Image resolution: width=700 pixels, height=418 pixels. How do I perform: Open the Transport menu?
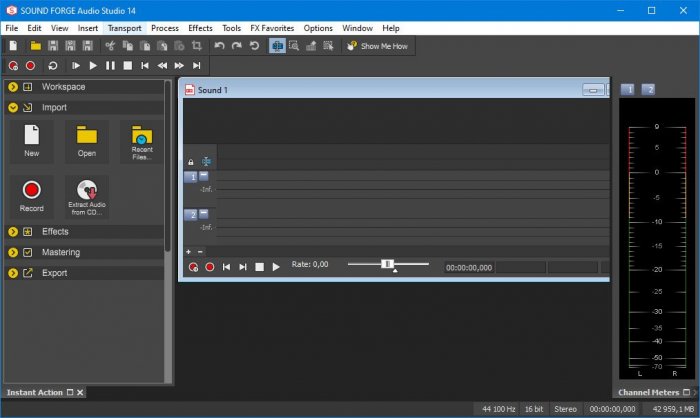tap(124, 28)
